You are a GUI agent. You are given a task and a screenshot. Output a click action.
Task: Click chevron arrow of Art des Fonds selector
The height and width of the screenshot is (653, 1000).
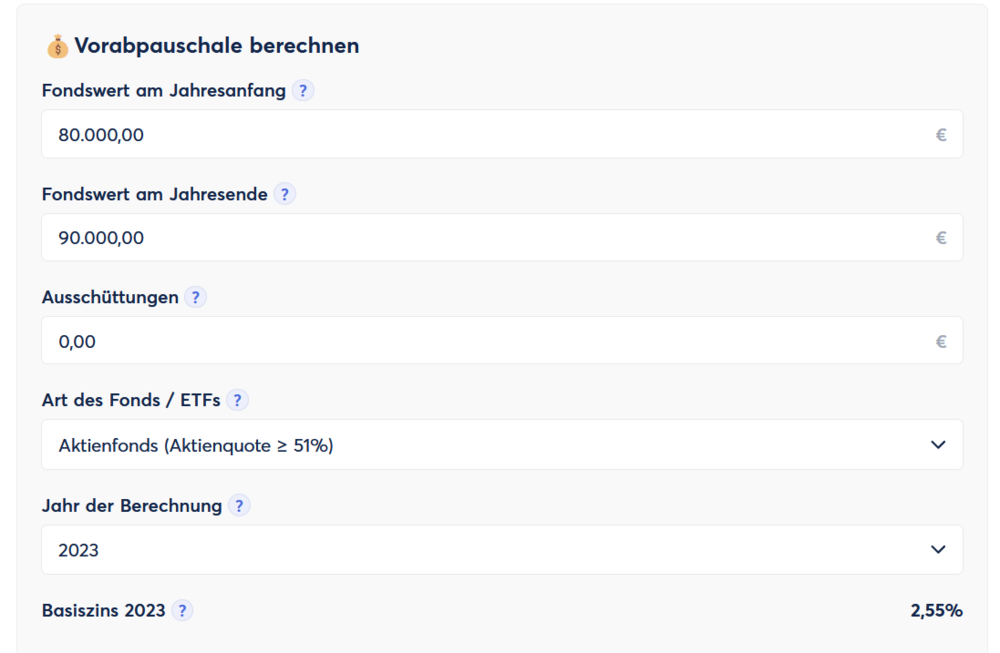click(x=938, y=445)
